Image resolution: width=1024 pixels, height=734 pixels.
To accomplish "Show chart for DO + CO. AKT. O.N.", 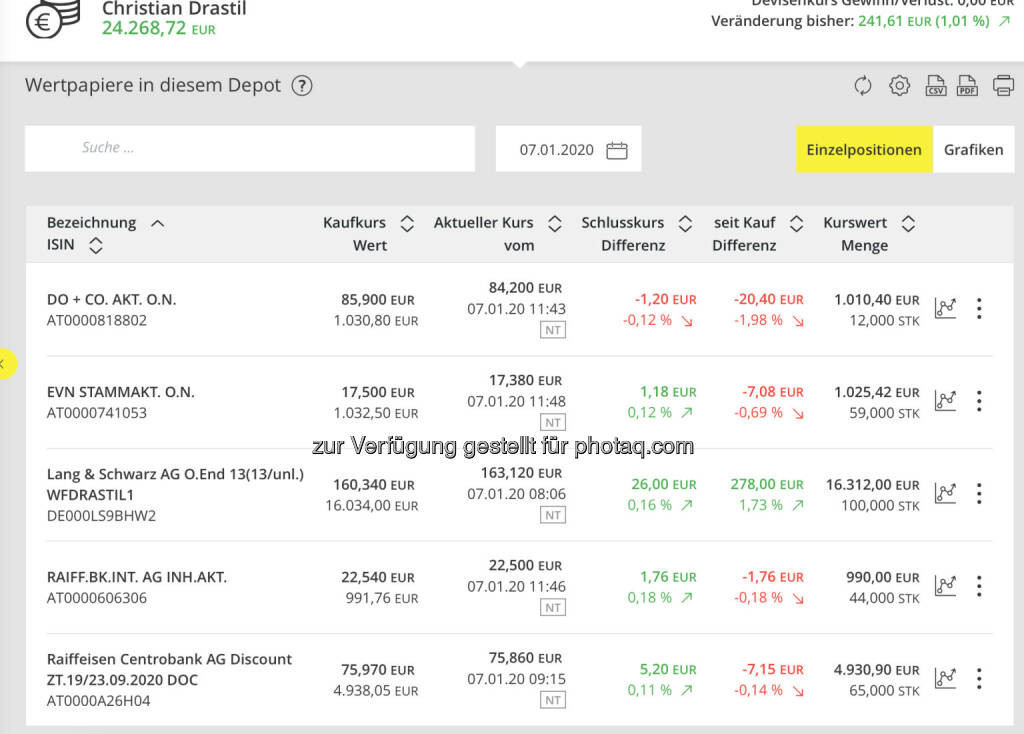I will click(945, 309).
